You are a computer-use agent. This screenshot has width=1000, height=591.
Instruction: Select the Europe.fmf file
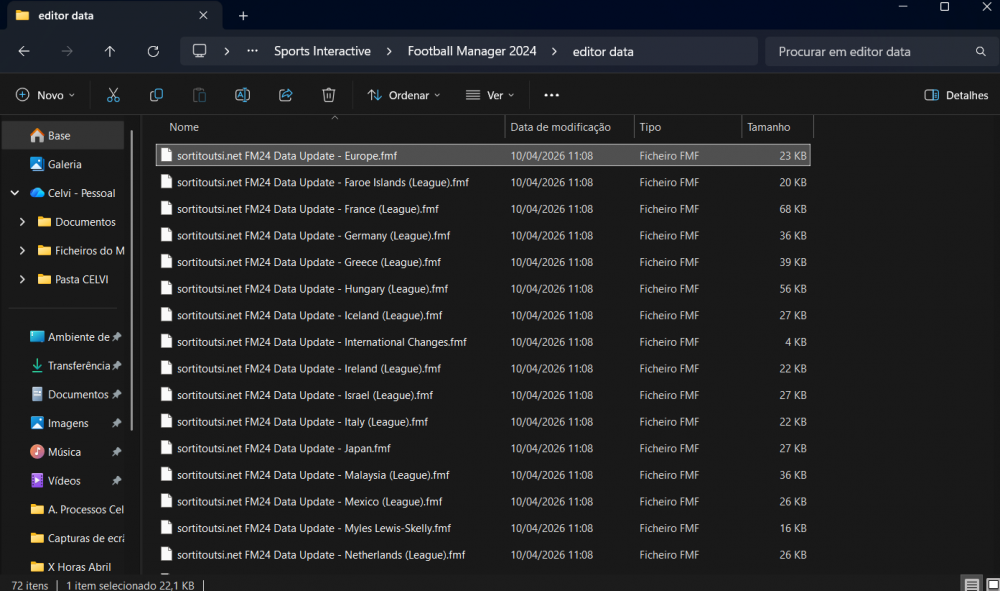pos(483,156)
